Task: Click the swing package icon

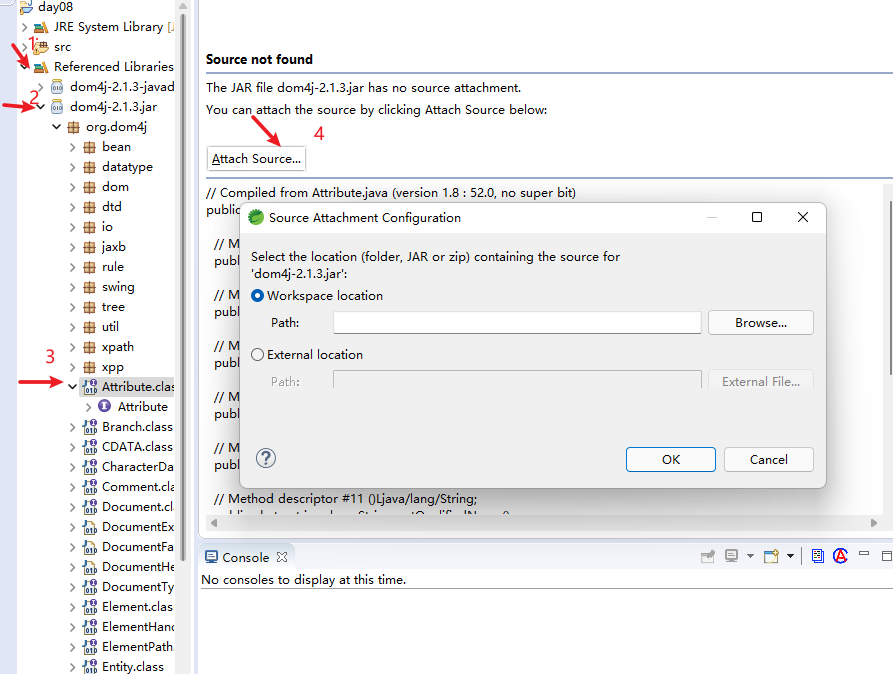Action: (x=89, y=287)
